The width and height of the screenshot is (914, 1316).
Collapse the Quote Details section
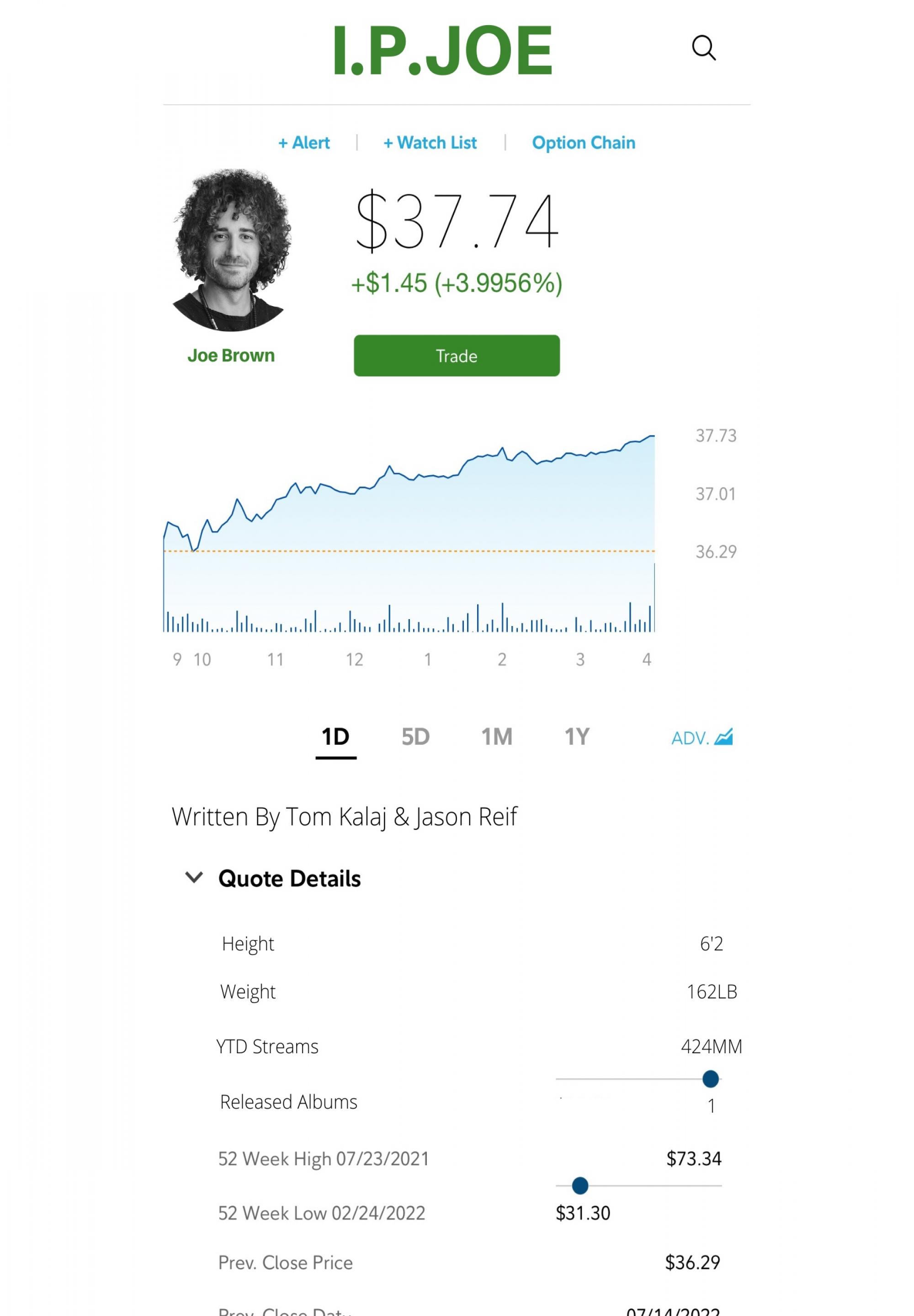pos(194,877)
